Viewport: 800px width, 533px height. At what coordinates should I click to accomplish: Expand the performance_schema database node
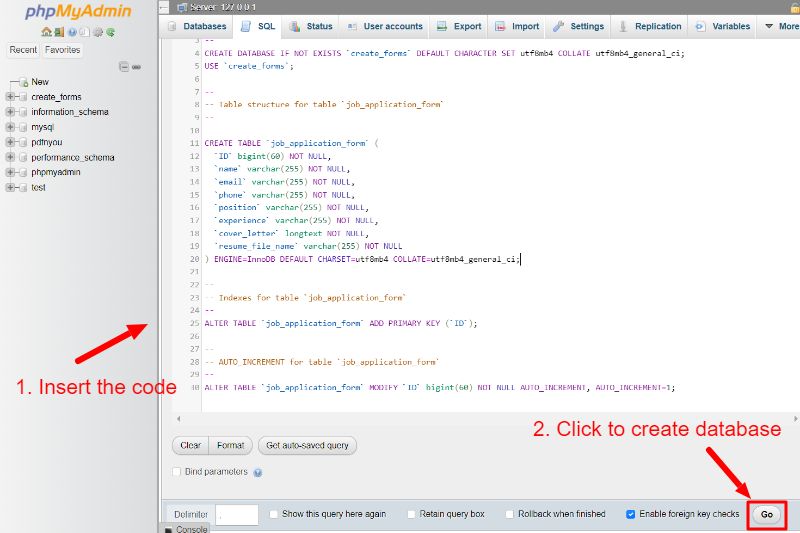point(10,157)
